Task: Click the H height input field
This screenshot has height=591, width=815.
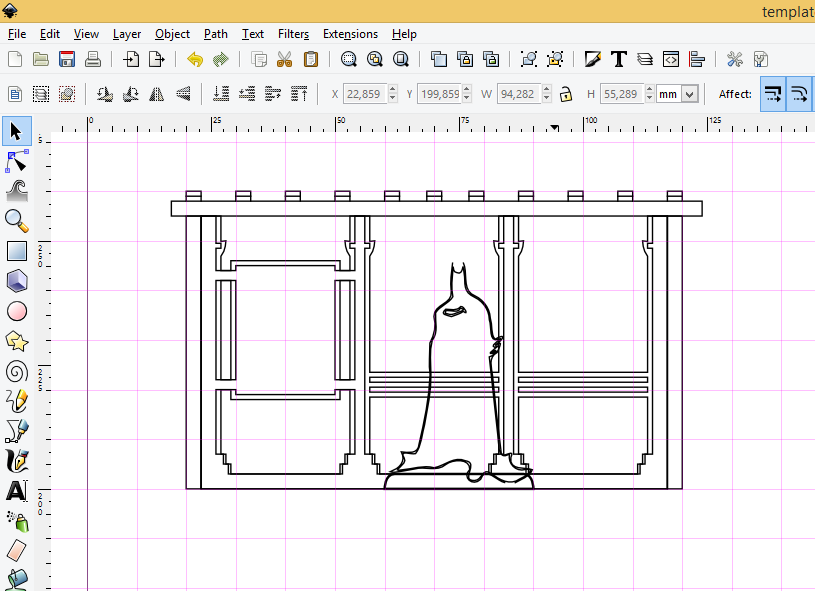Action: 622,94
